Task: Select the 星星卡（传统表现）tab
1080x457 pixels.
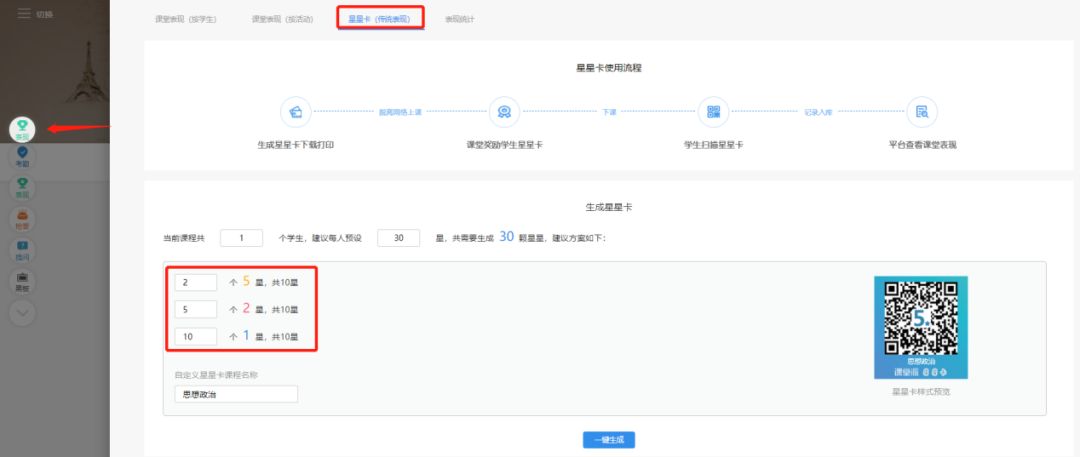Action: [380, 19]
